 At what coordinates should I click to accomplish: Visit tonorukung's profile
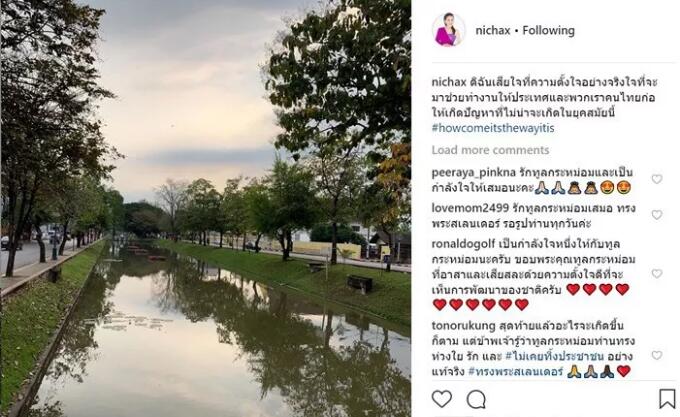coord(463,326)
